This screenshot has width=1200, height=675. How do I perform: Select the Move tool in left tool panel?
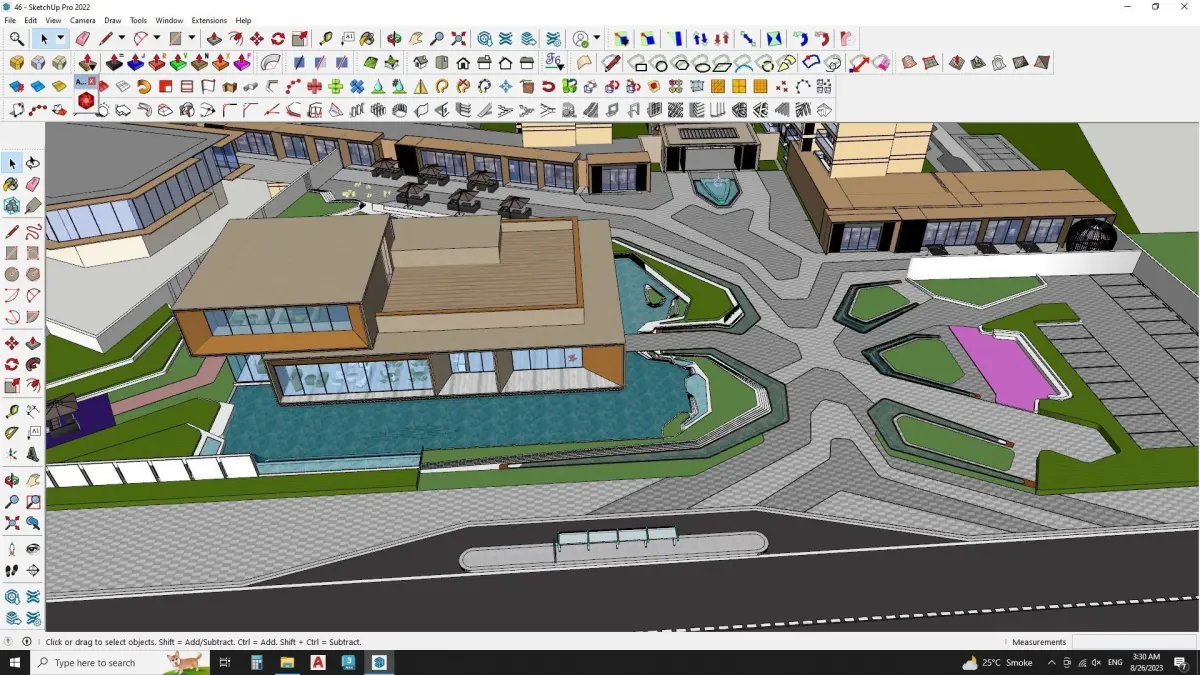pos(12,344)
